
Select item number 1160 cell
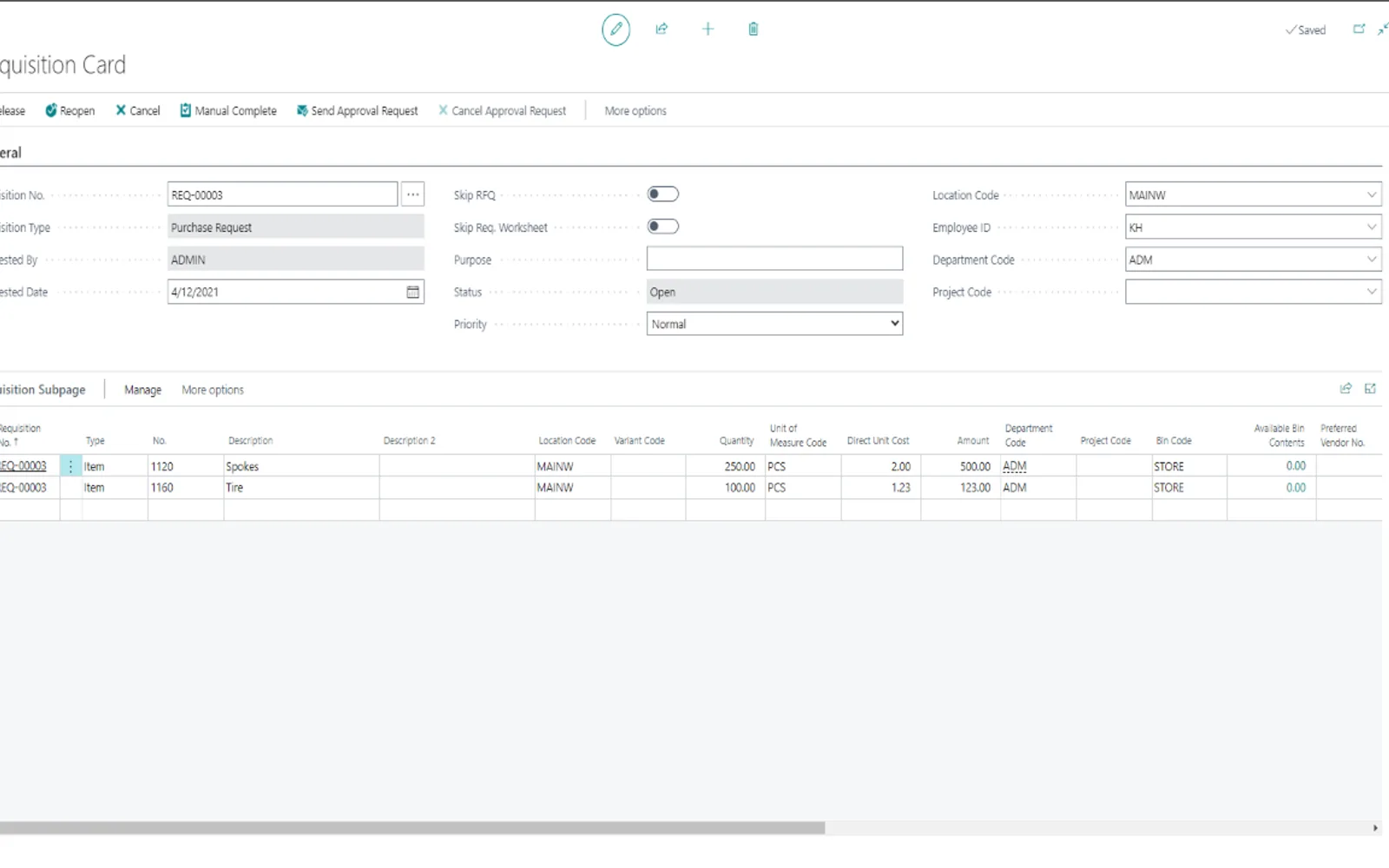[186, 488]
